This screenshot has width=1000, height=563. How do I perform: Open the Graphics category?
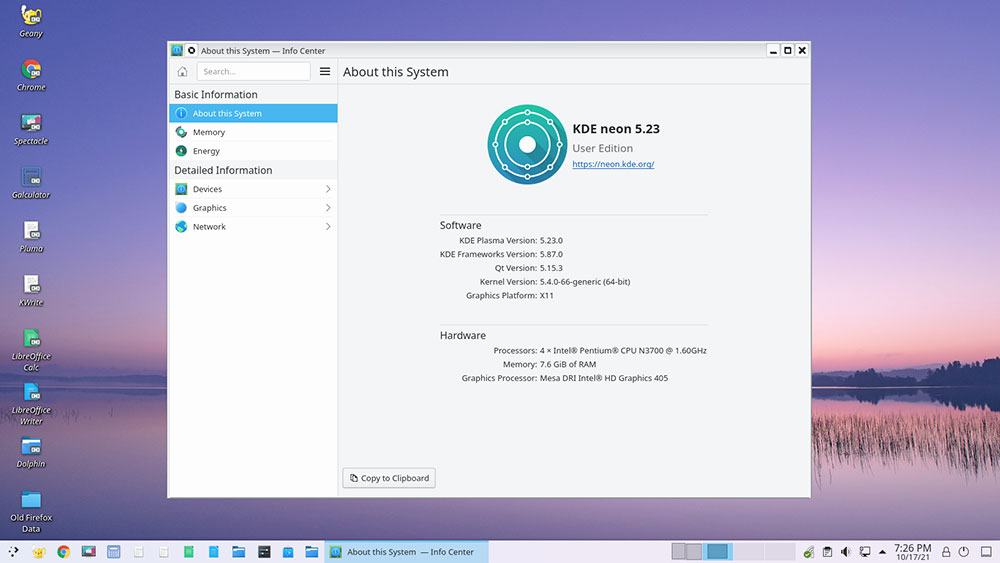[253, 208]
